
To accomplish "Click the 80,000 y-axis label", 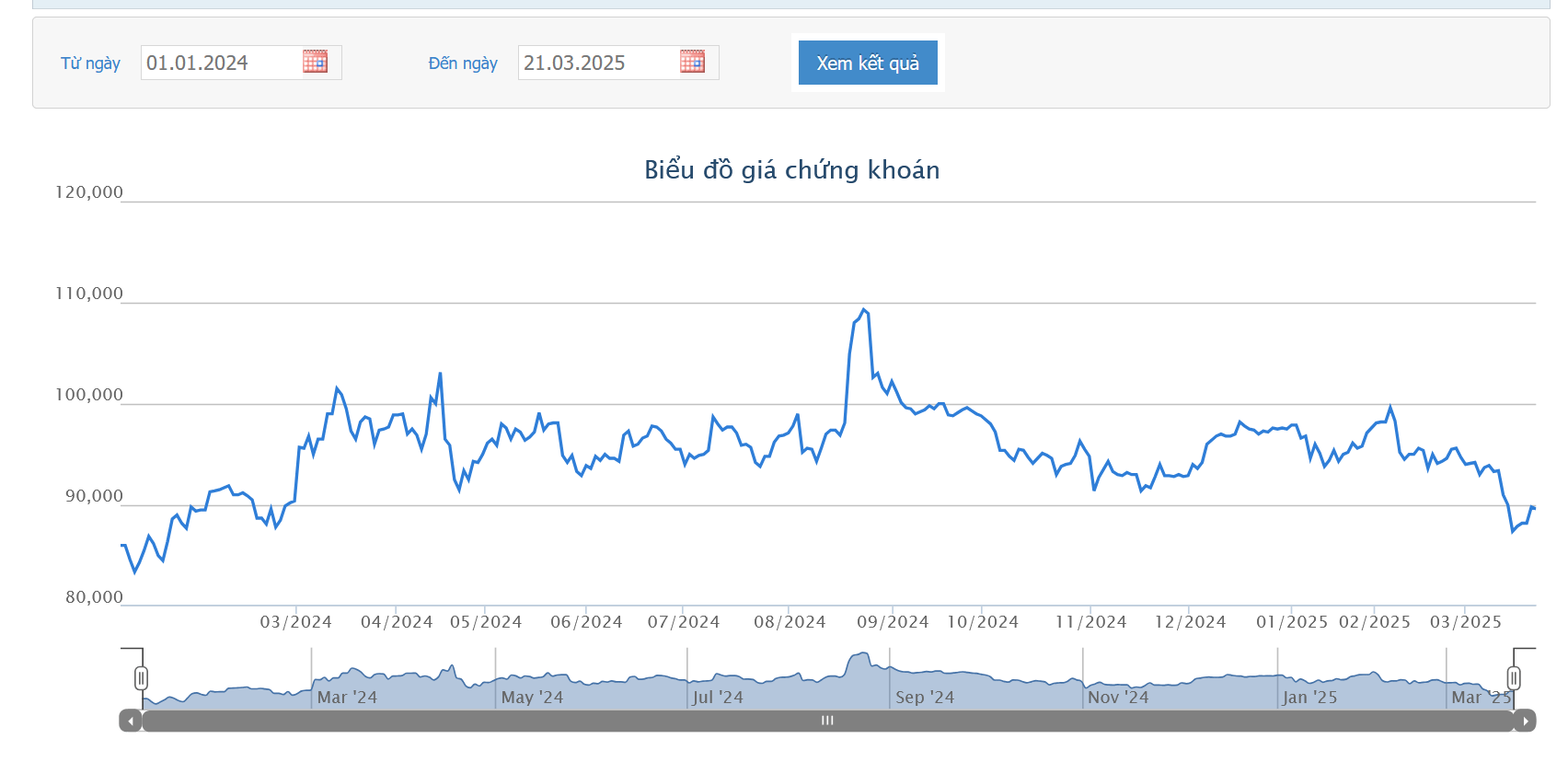I will click(x=94, y=597).
